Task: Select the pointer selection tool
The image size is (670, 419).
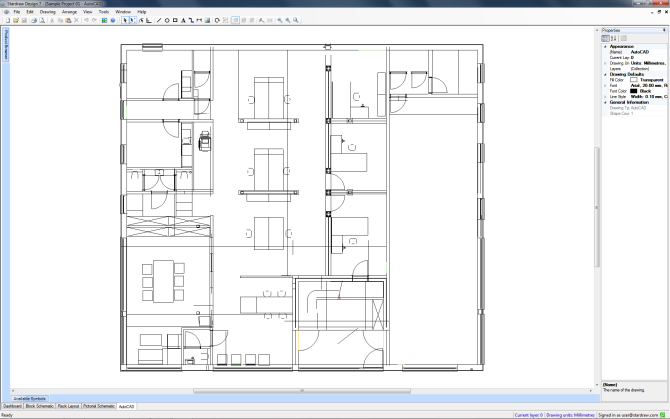Action: point(125,20)
